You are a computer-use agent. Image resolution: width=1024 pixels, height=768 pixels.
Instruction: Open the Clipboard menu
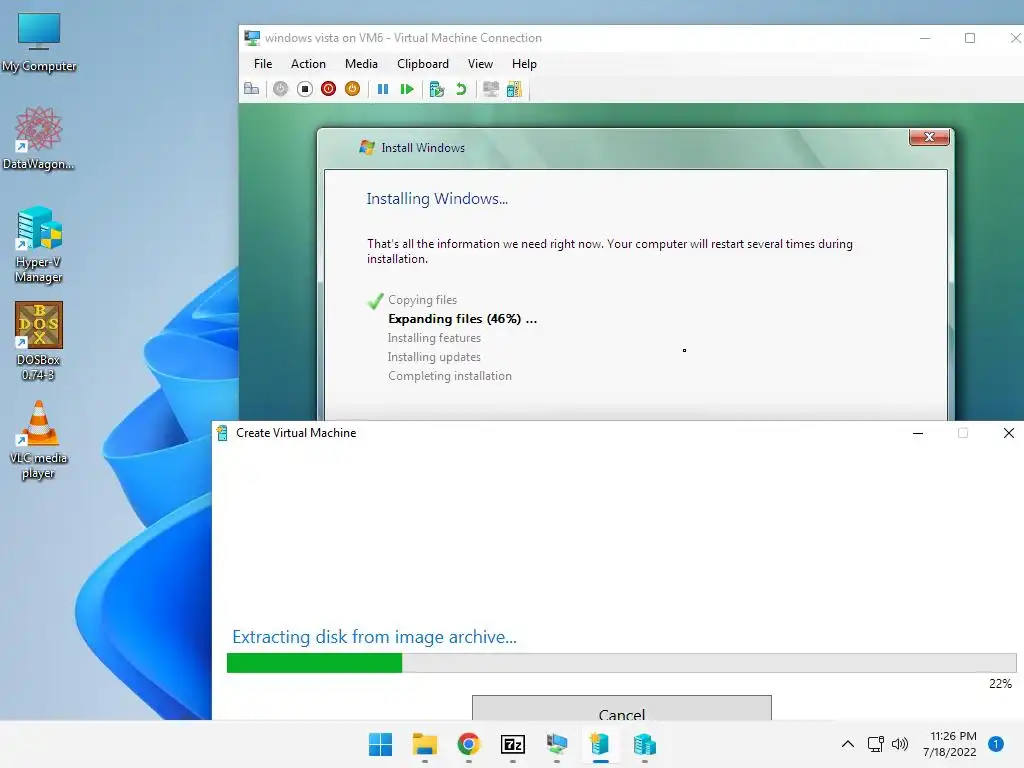click(x=423, y=64)
